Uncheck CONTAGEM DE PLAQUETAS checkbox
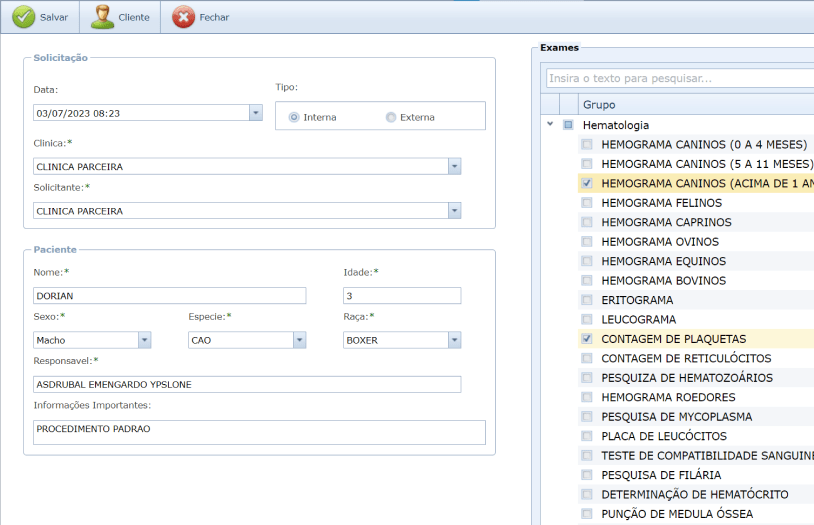The height and width of the screenshot is (525, 814). point(587,339)
